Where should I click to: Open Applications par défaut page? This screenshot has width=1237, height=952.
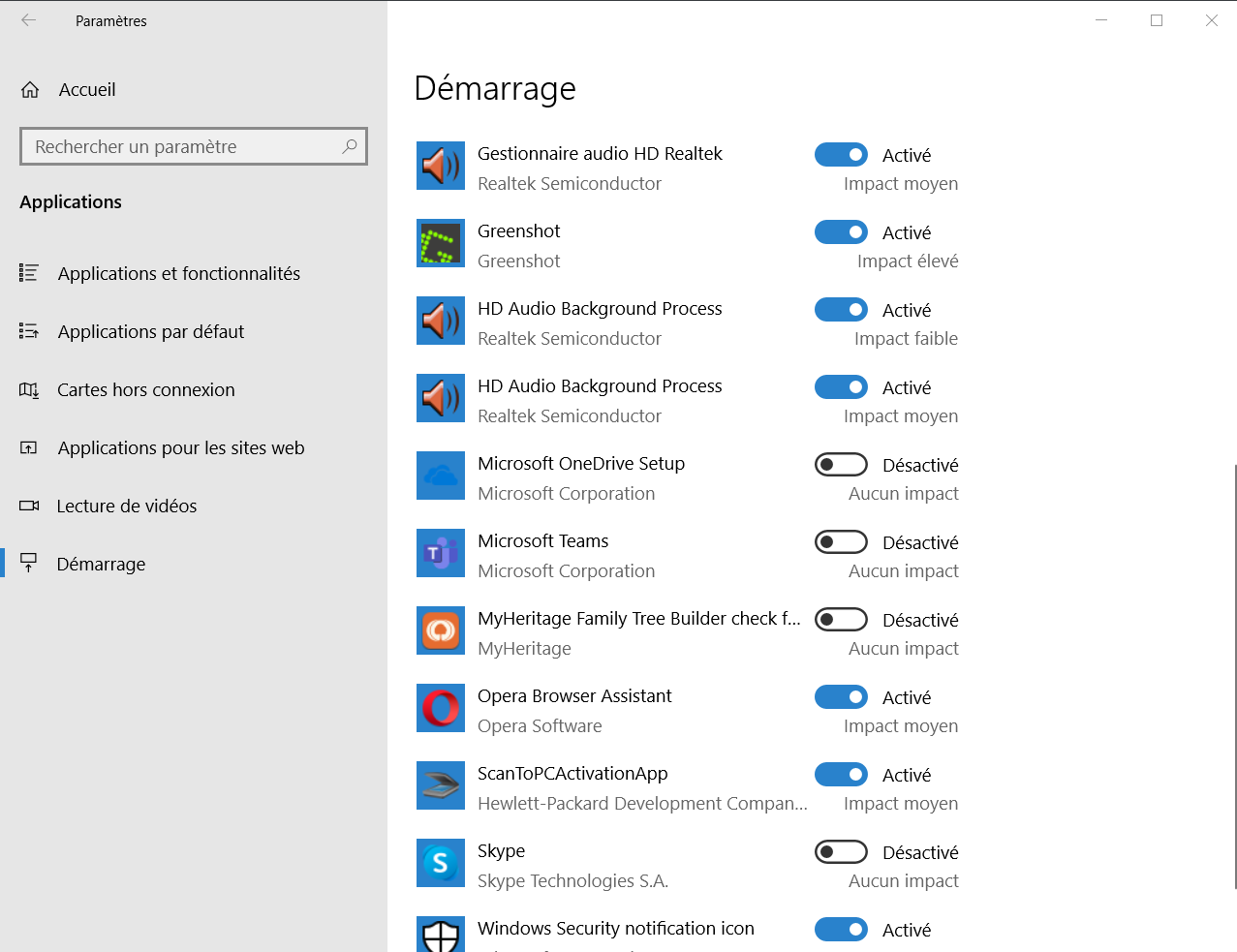click(194, 331)
